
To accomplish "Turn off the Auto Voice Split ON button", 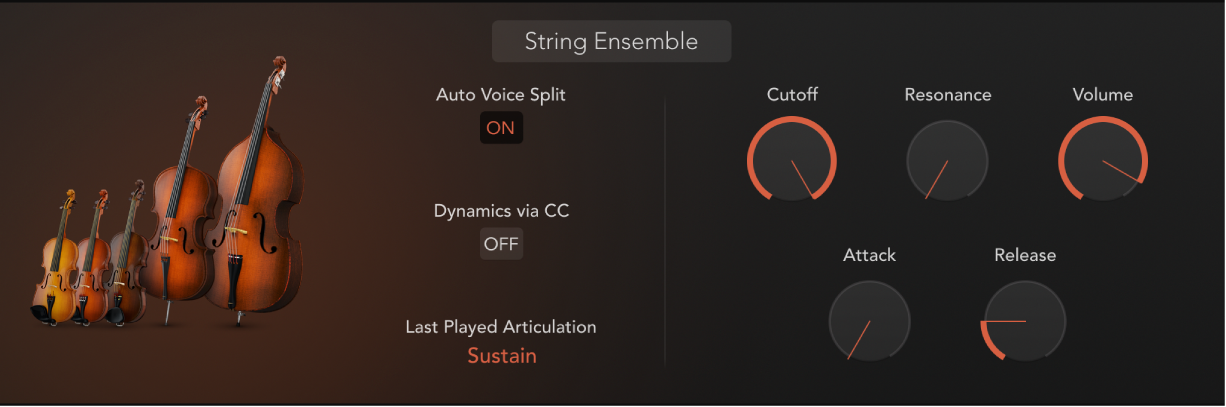I will (501, 128).
